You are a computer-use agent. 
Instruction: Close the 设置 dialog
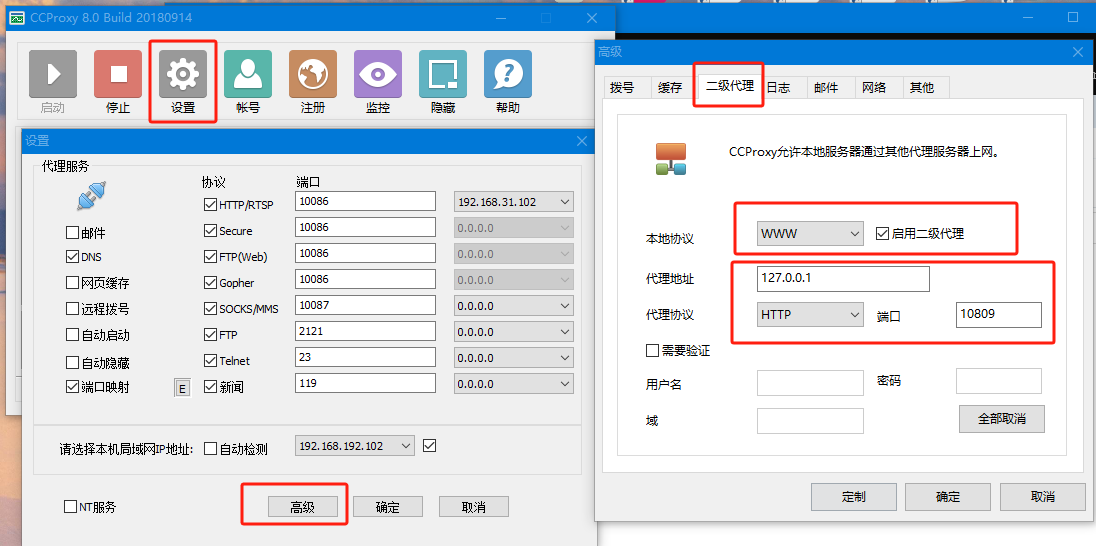pos(582,141)
